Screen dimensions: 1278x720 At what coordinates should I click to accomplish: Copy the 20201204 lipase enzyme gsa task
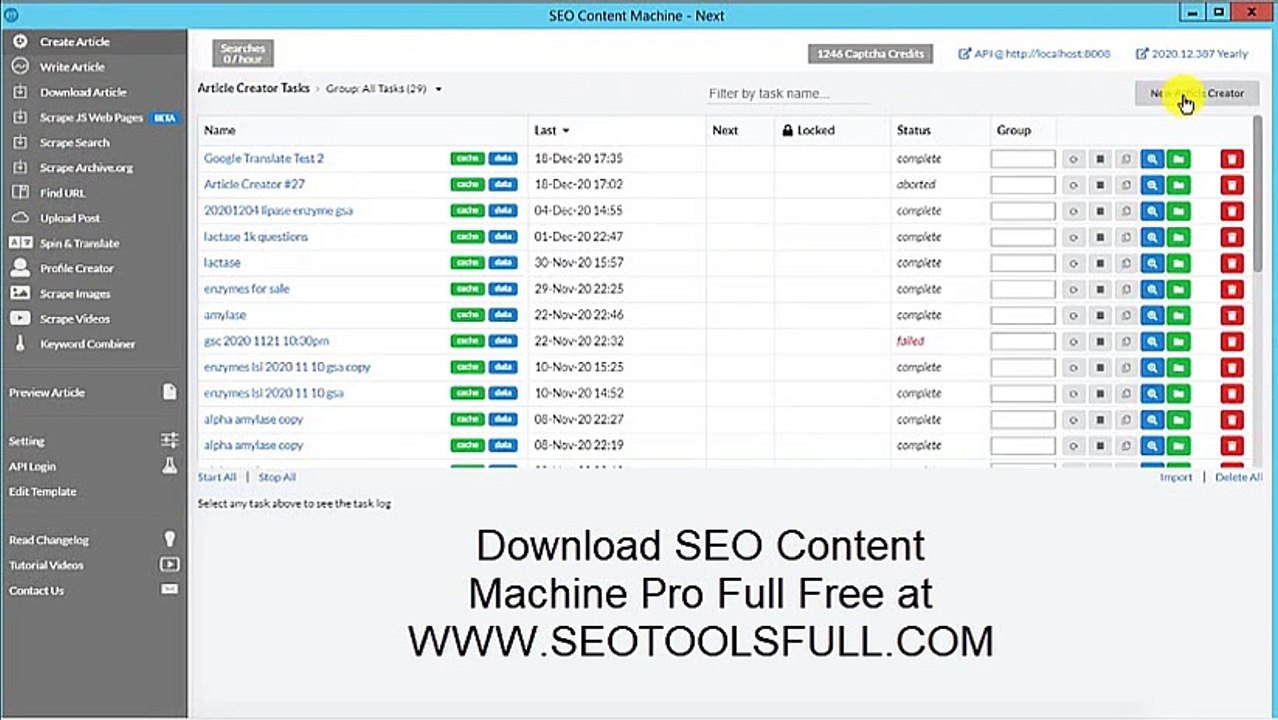pos(1125,211)
